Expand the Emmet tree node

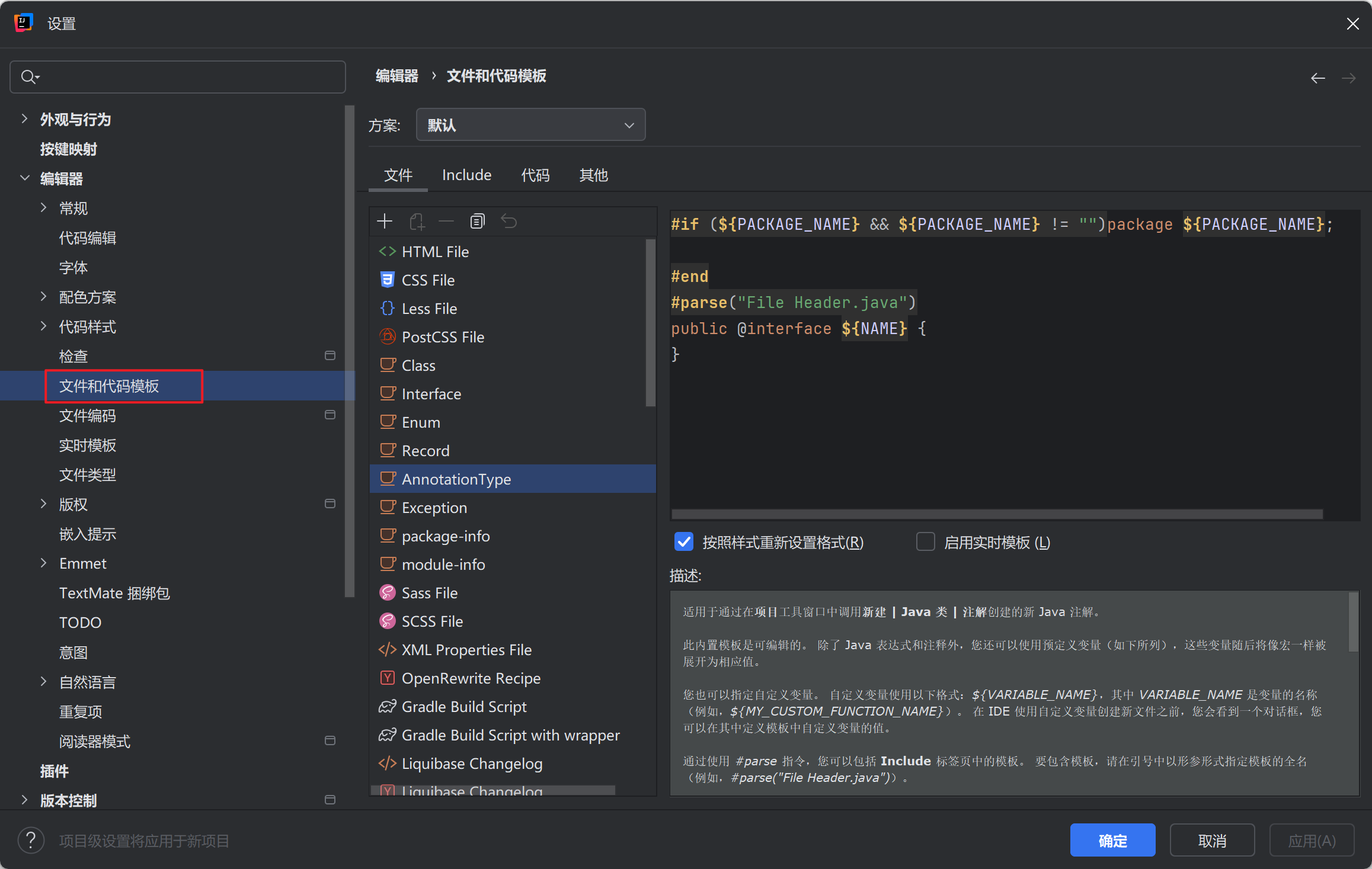tap(43, 563)
